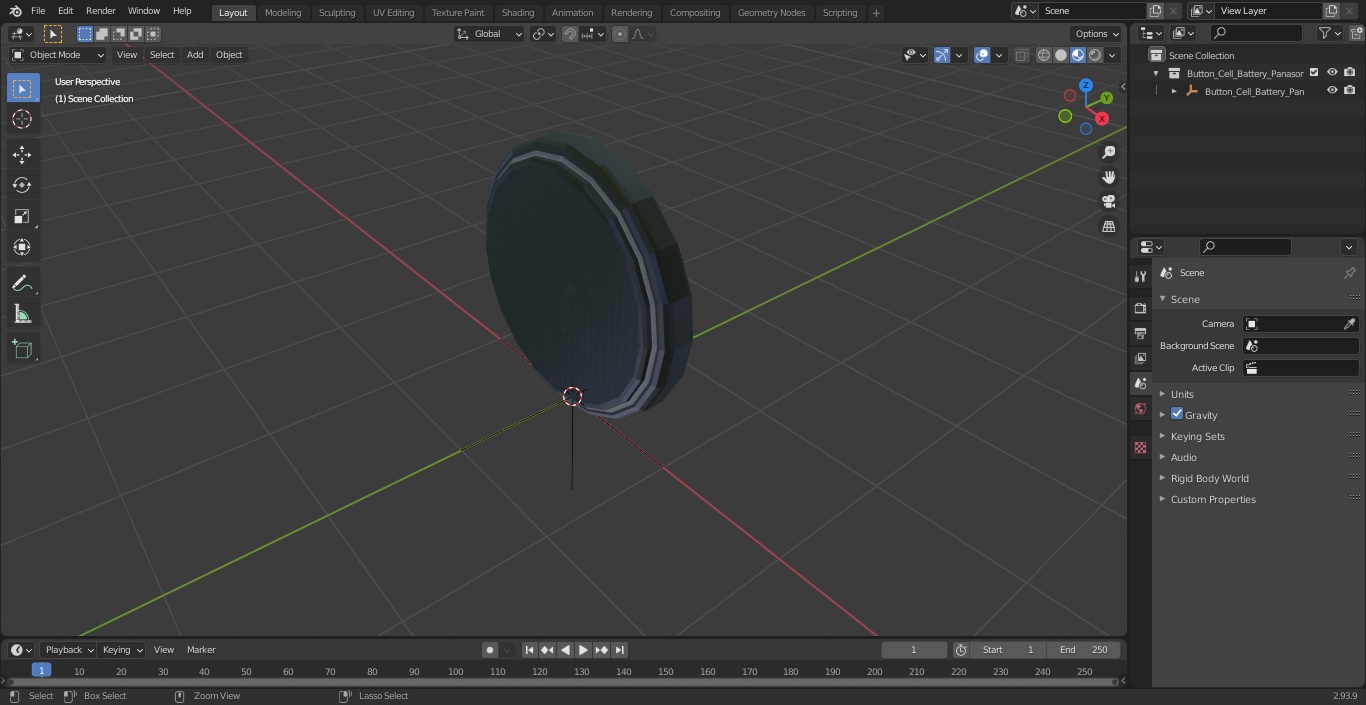The width and height of the screenshot is (1366, 705).
Task: Switch to the Geometry Nodes workspace tab
Action: [771, 13]
